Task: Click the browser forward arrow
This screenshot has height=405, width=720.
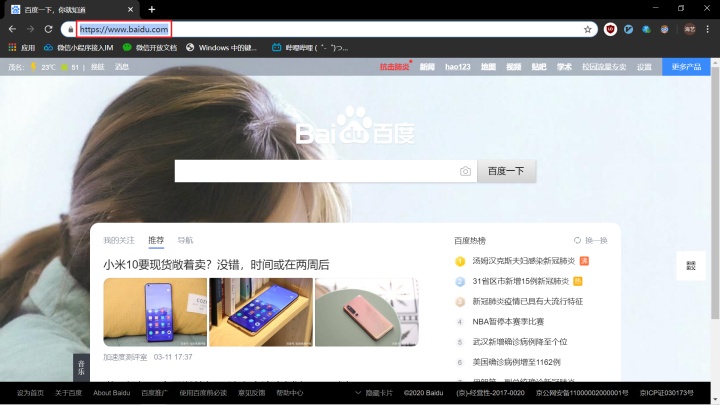Action: pos(30,29)
